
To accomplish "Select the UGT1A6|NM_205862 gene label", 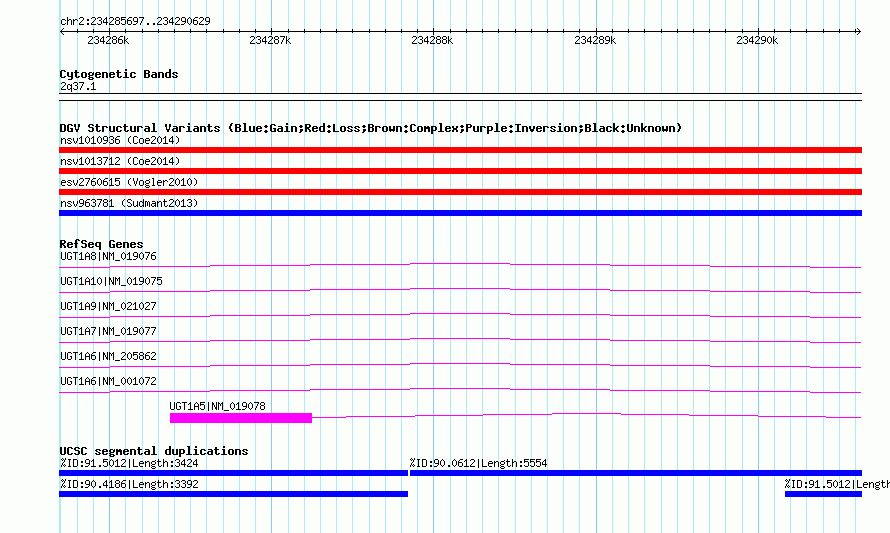I will click(x=108, y=356).
